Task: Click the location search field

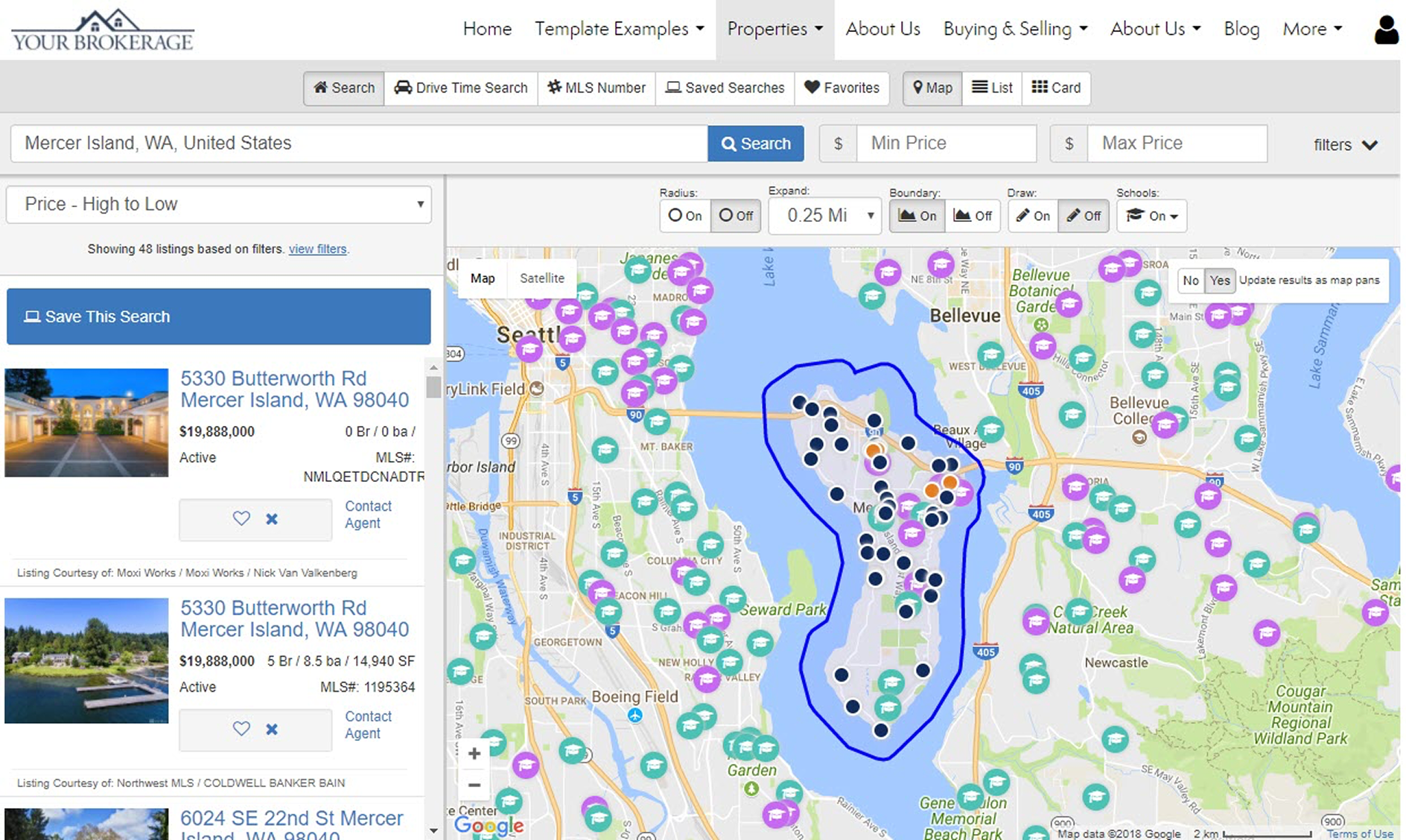Action: click(359, 144)
